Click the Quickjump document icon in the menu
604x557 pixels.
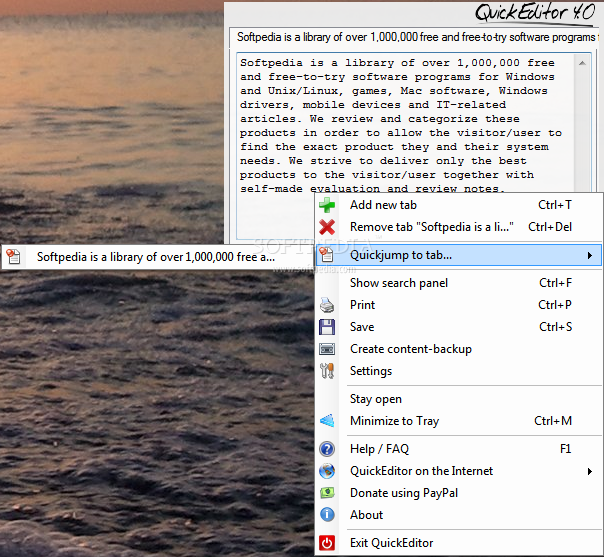click(x=326, y=255)
